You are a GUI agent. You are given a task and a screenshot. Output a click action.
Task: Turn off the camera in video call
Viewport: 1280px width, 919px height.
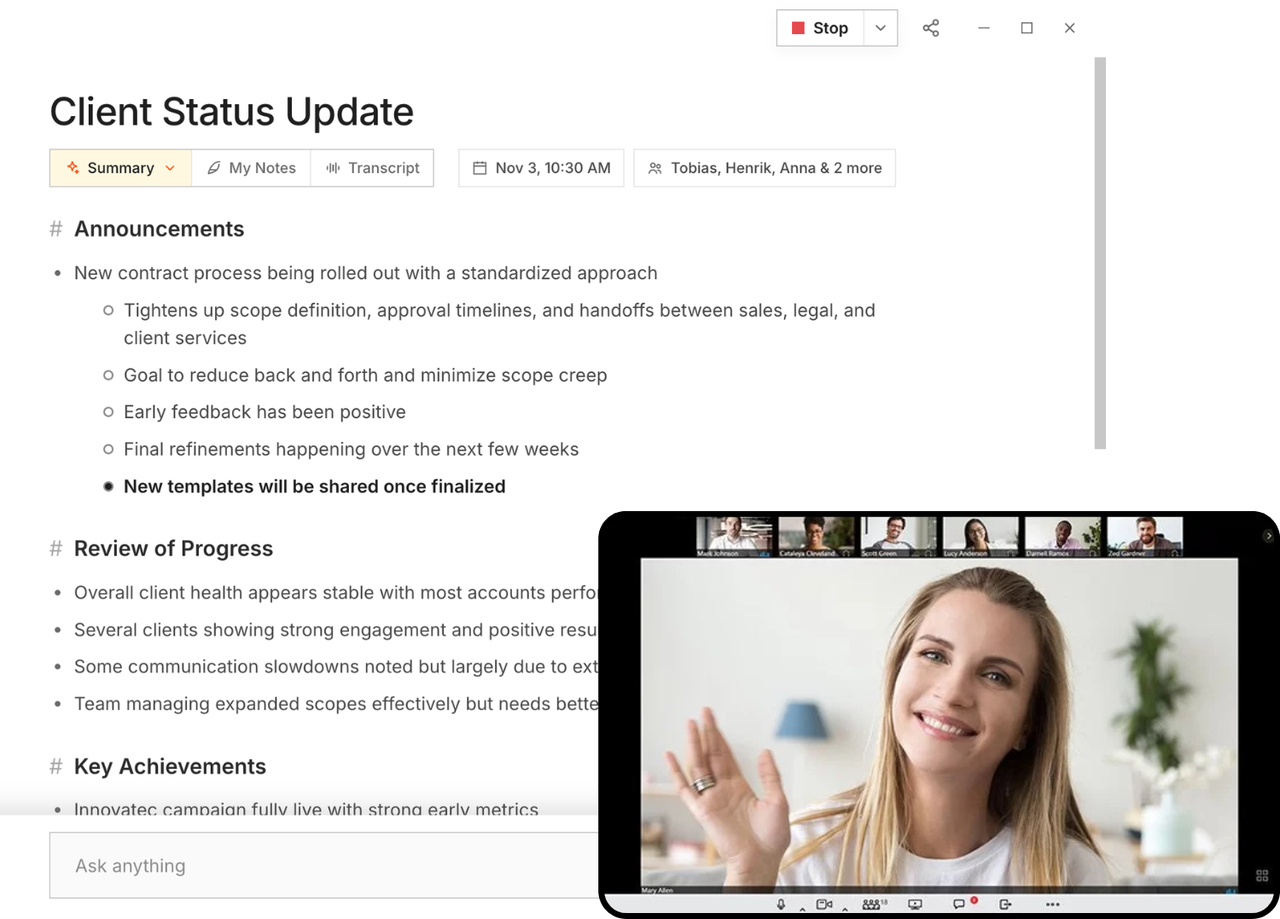click(824, 904)
